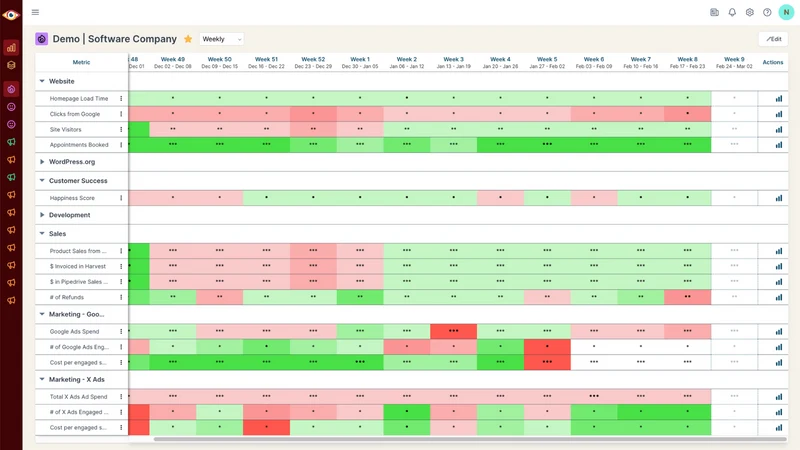This screenshot has height=450, width=800.
Task: Click the Appointments Booked metric name
Action: coord(79,145)
